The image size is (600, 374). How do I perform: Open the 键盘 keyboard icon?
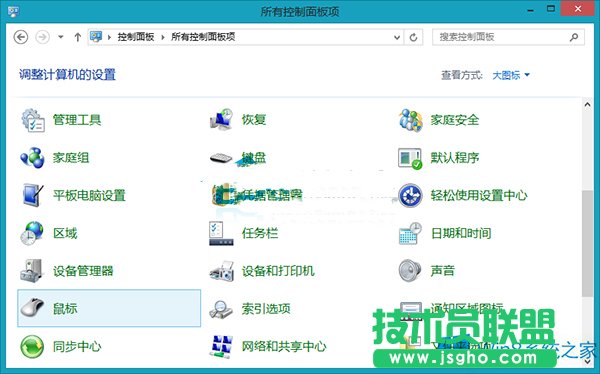click(x=221, y=158)
